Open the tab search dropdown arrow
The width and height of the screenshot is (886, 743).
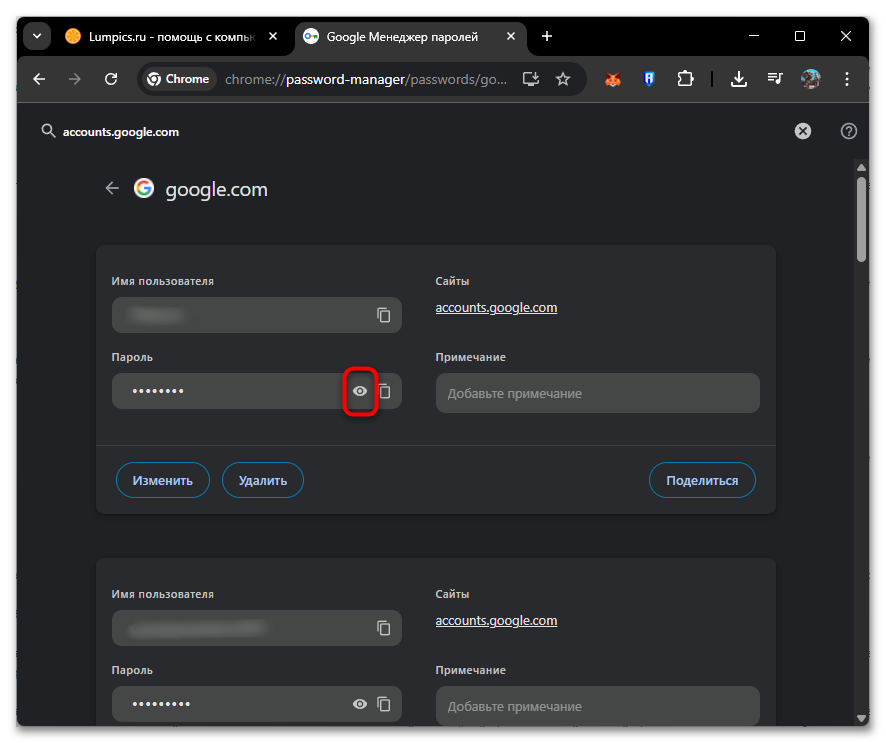coord(37,36)
